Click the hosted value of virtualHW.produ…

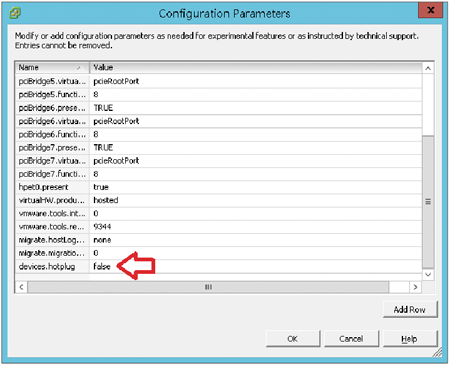click(x=106, y=200)
